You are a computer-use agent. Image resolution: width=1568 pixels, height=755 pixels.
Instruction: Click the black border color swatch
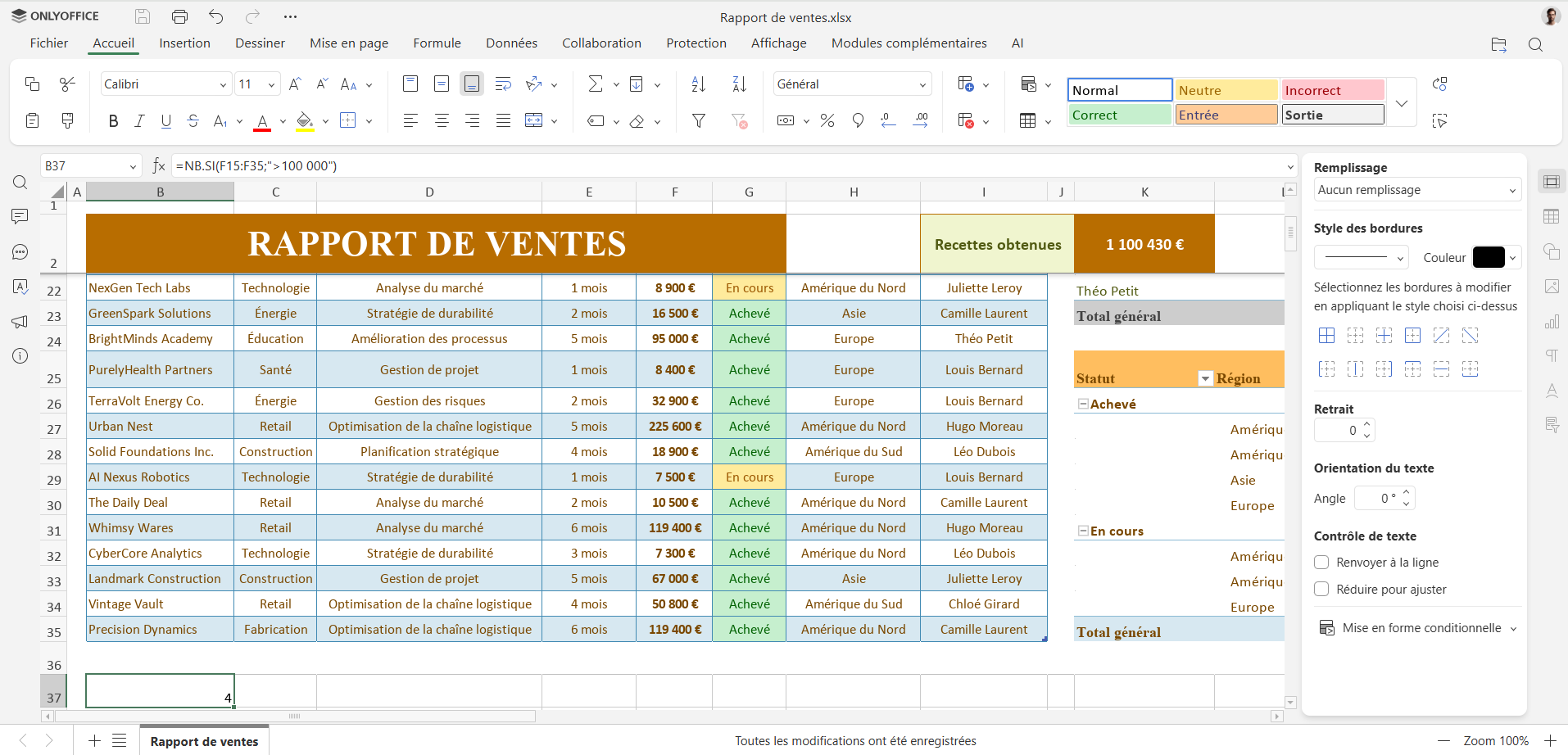pyautogui.click(x=1489, y=257)
